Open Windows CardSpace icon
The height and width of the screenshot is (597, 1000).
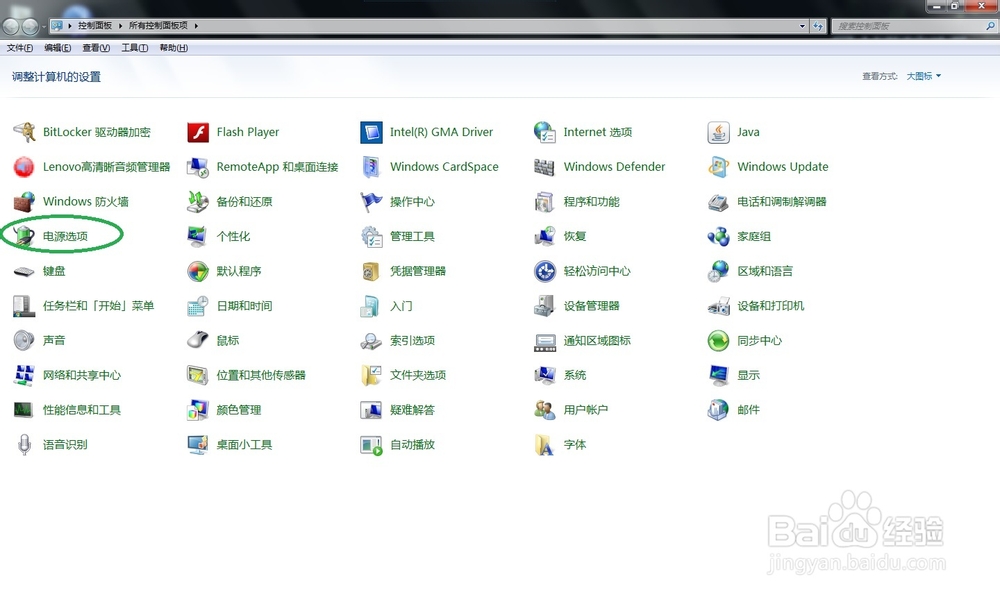tap(371, 167)
